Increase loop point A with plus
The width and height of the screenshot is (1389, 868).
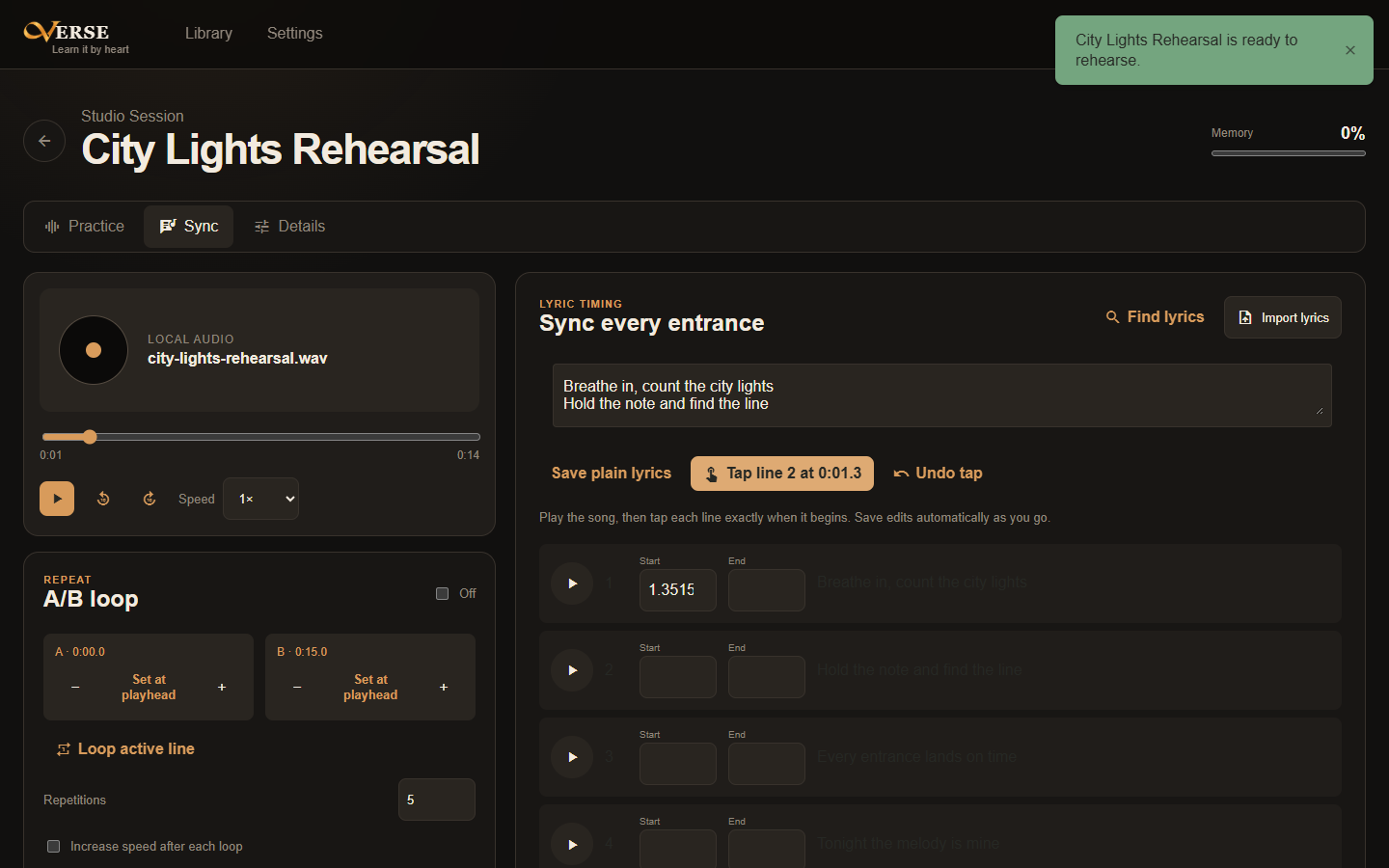pyautogui.click(x=222, y=688)
